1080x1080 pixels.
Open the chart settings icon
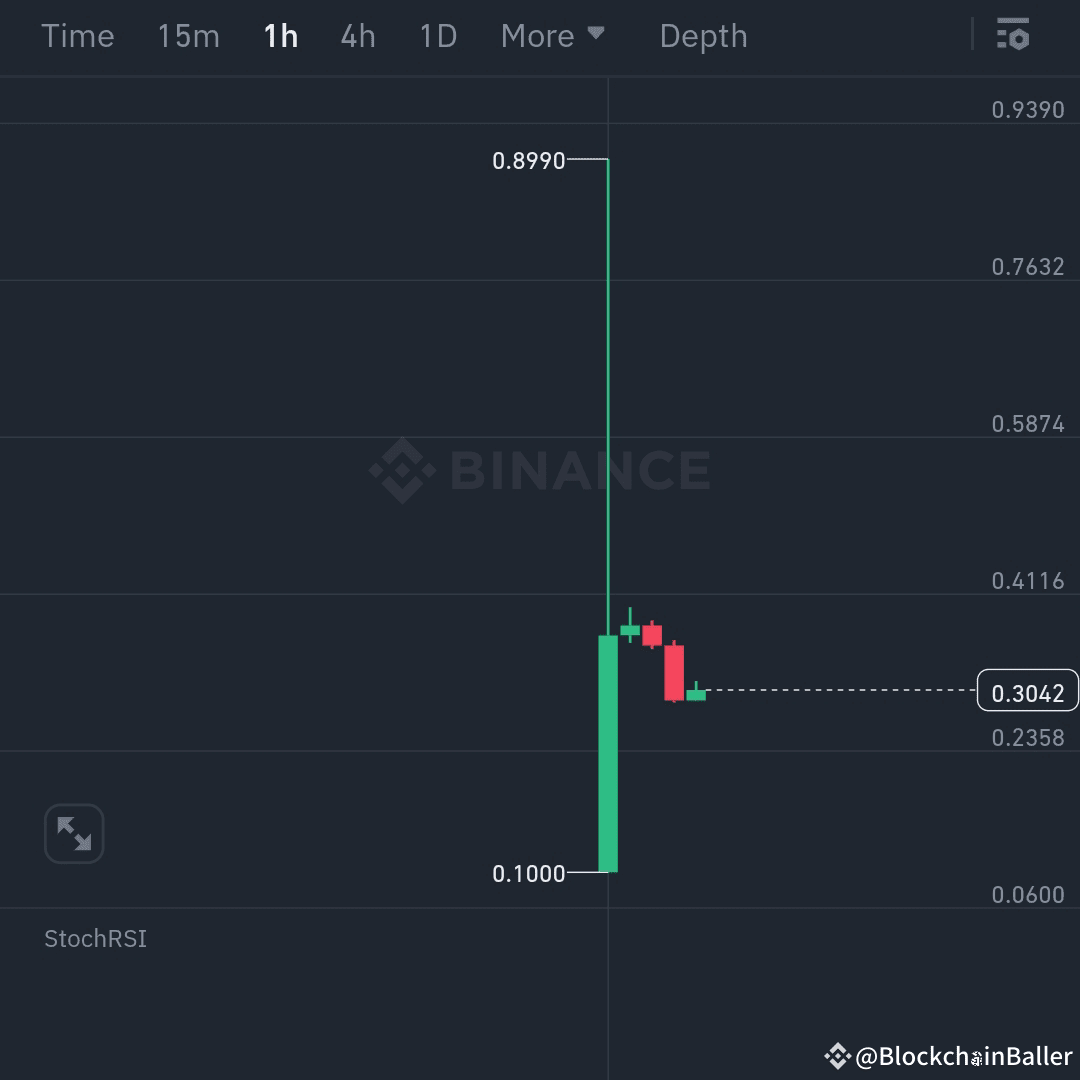[1012, 35]
